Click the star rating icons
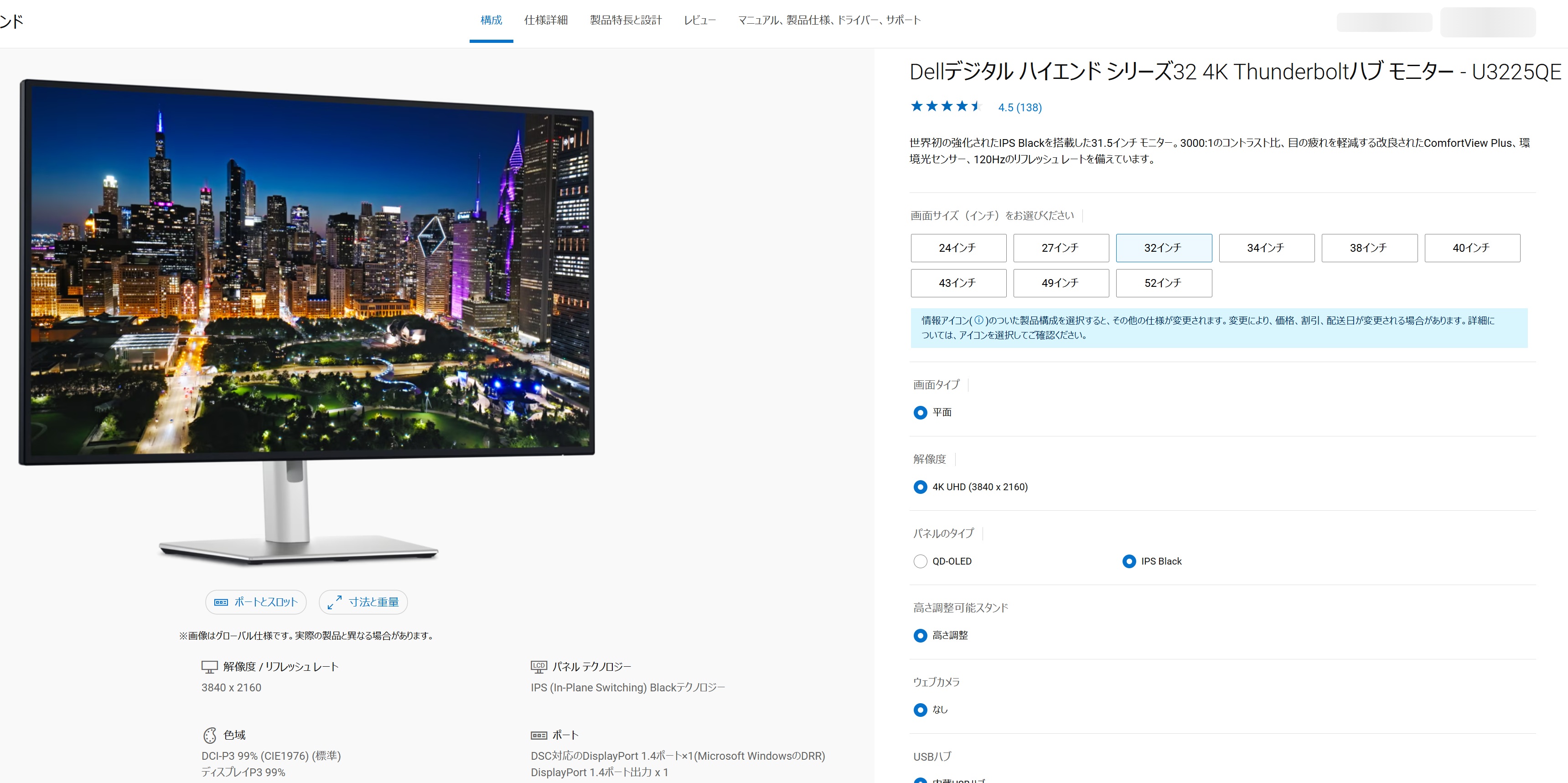 (947, 107)
